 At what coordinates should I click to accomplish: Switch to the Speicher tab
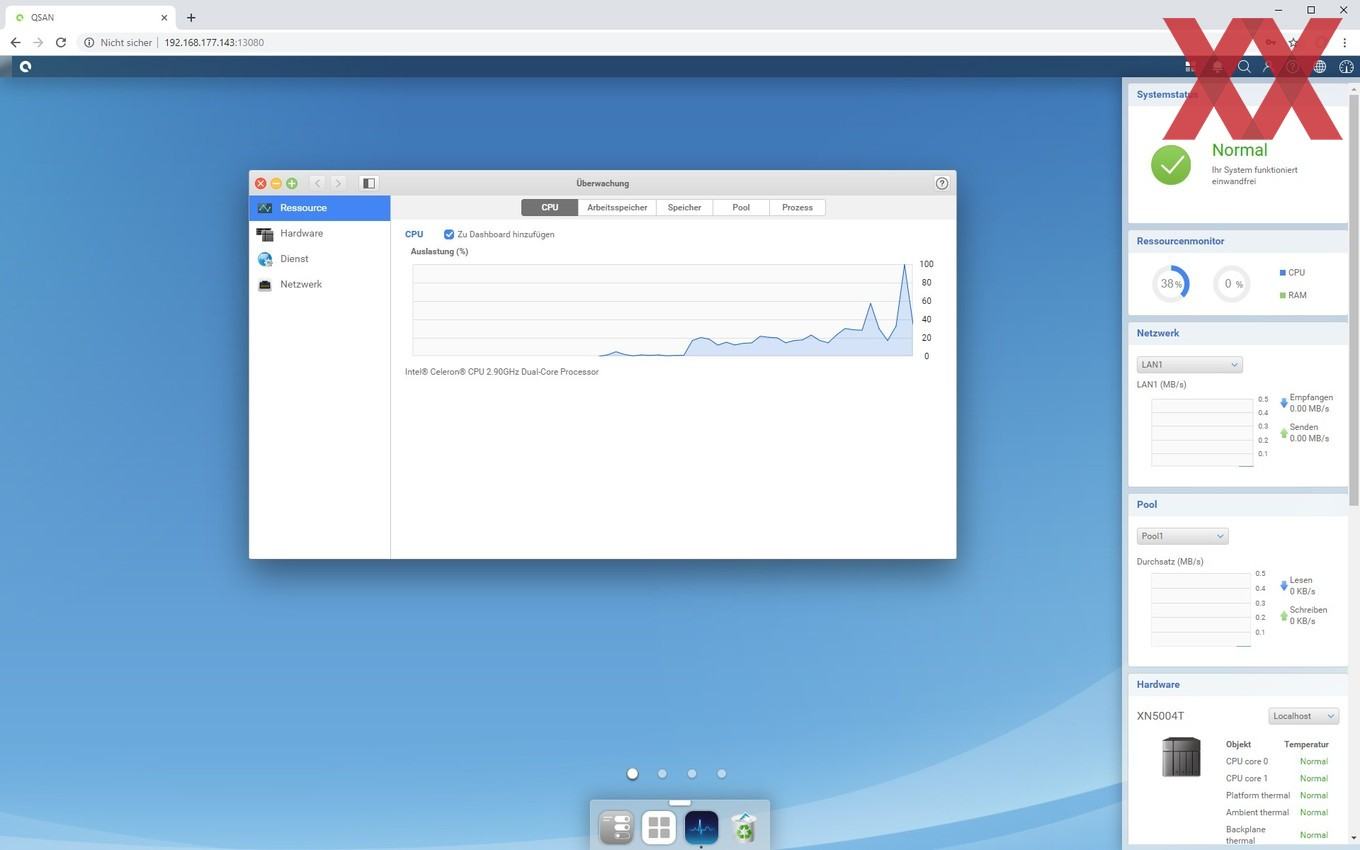coord(684,207)
